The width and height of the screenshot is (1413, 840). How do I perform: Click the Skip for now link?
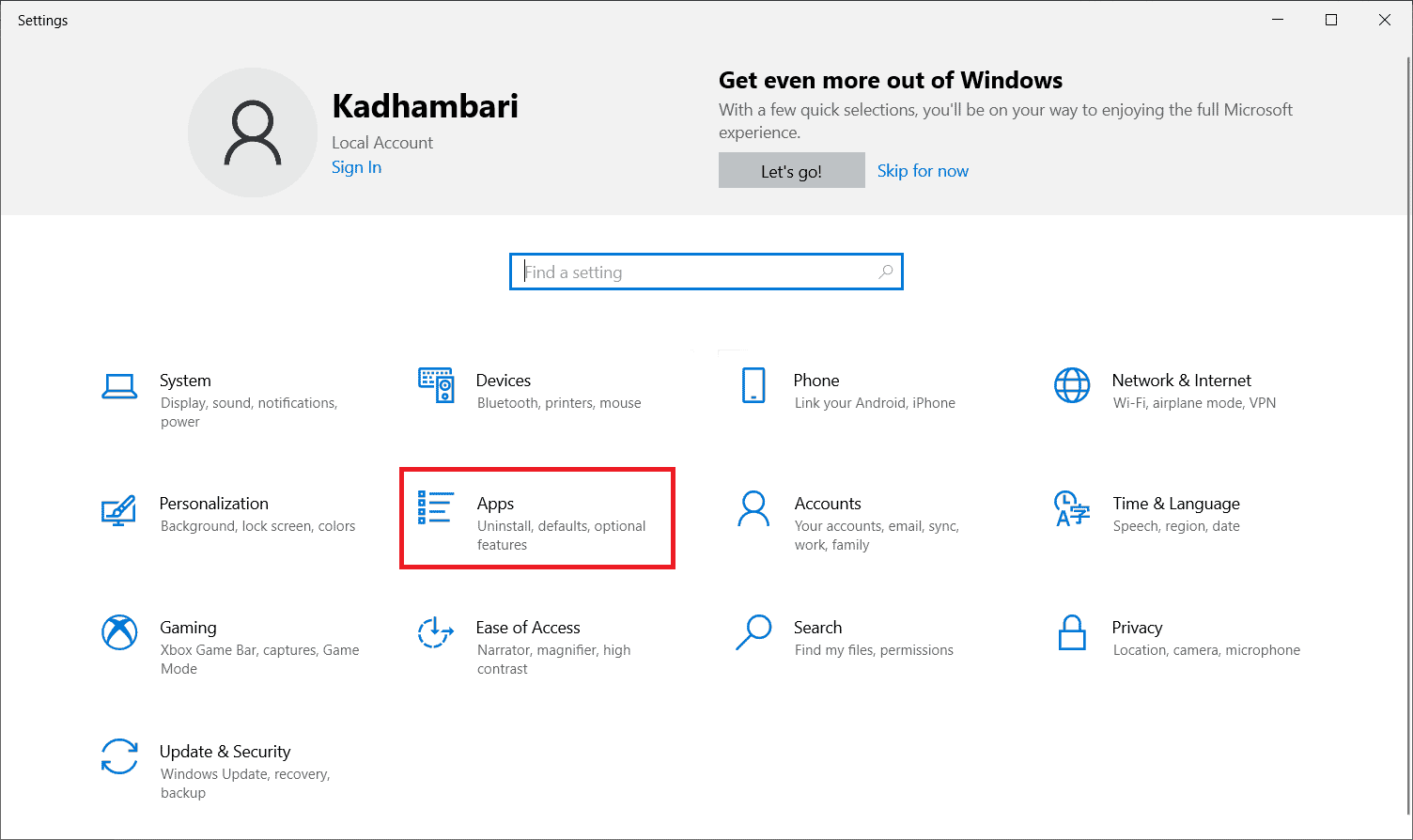923,171
